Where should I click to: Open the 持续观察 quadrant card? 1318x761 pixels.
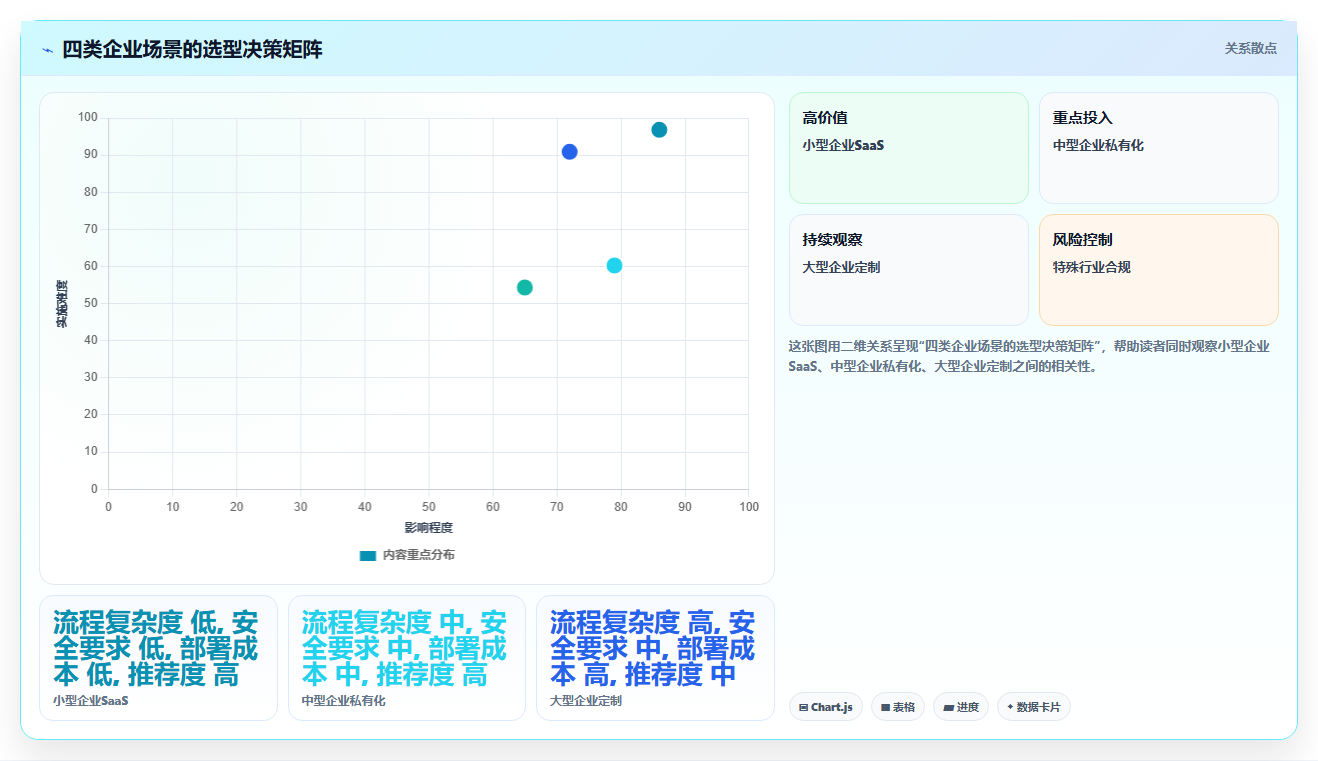[x=909, y=270]
